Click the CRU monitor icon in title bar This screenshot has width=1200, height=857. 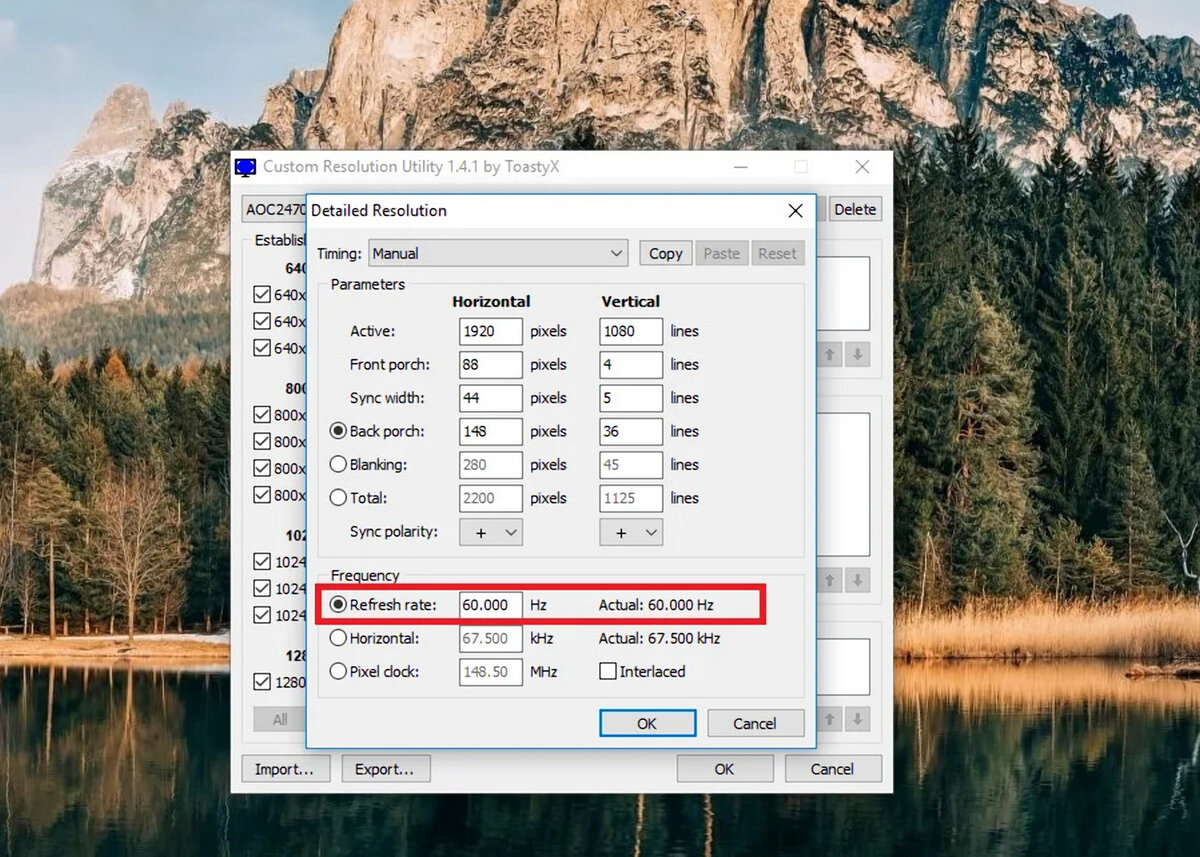[x=246, y=167]
